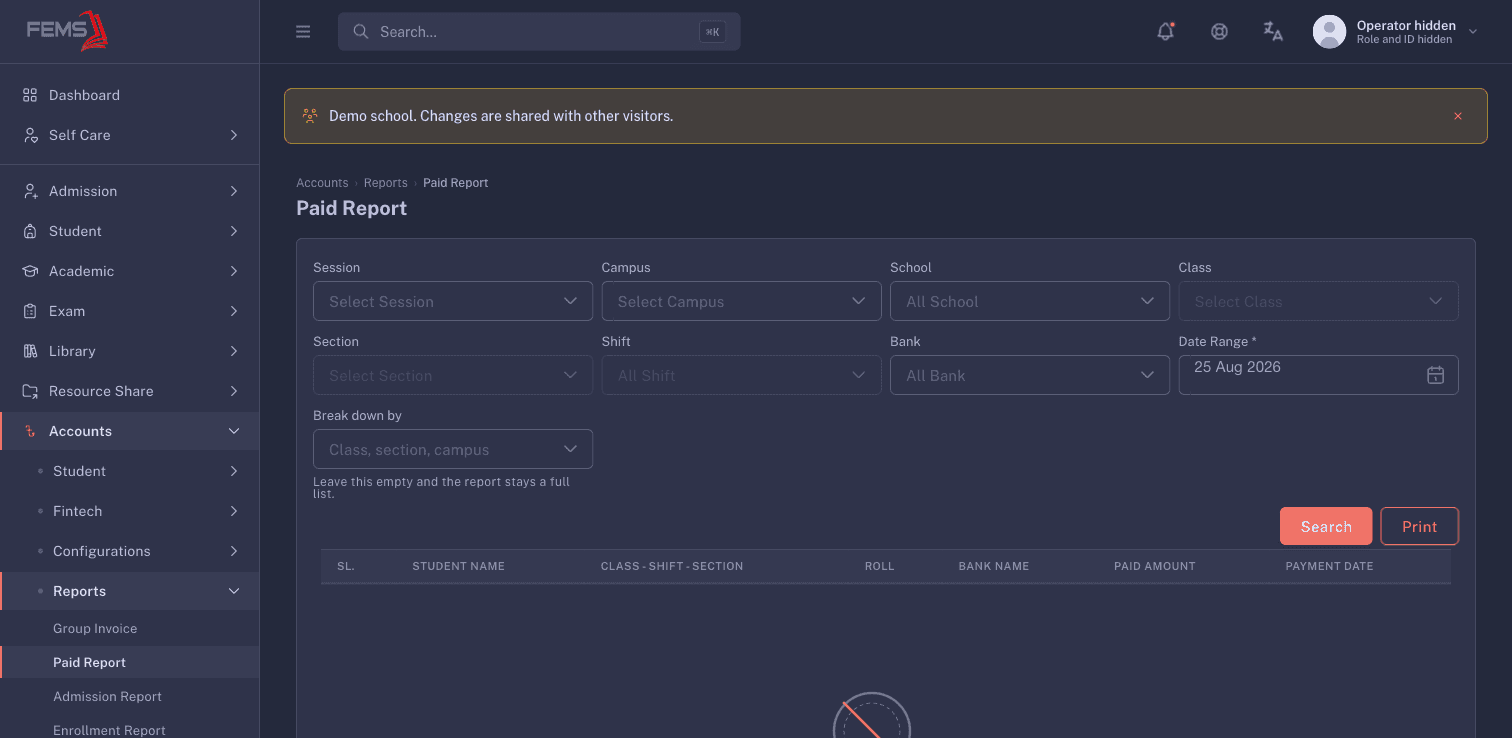The height and width of the screenshot is (738, 1512).
Task: Click the Accounts currency icon
Action: click(30, 431)
